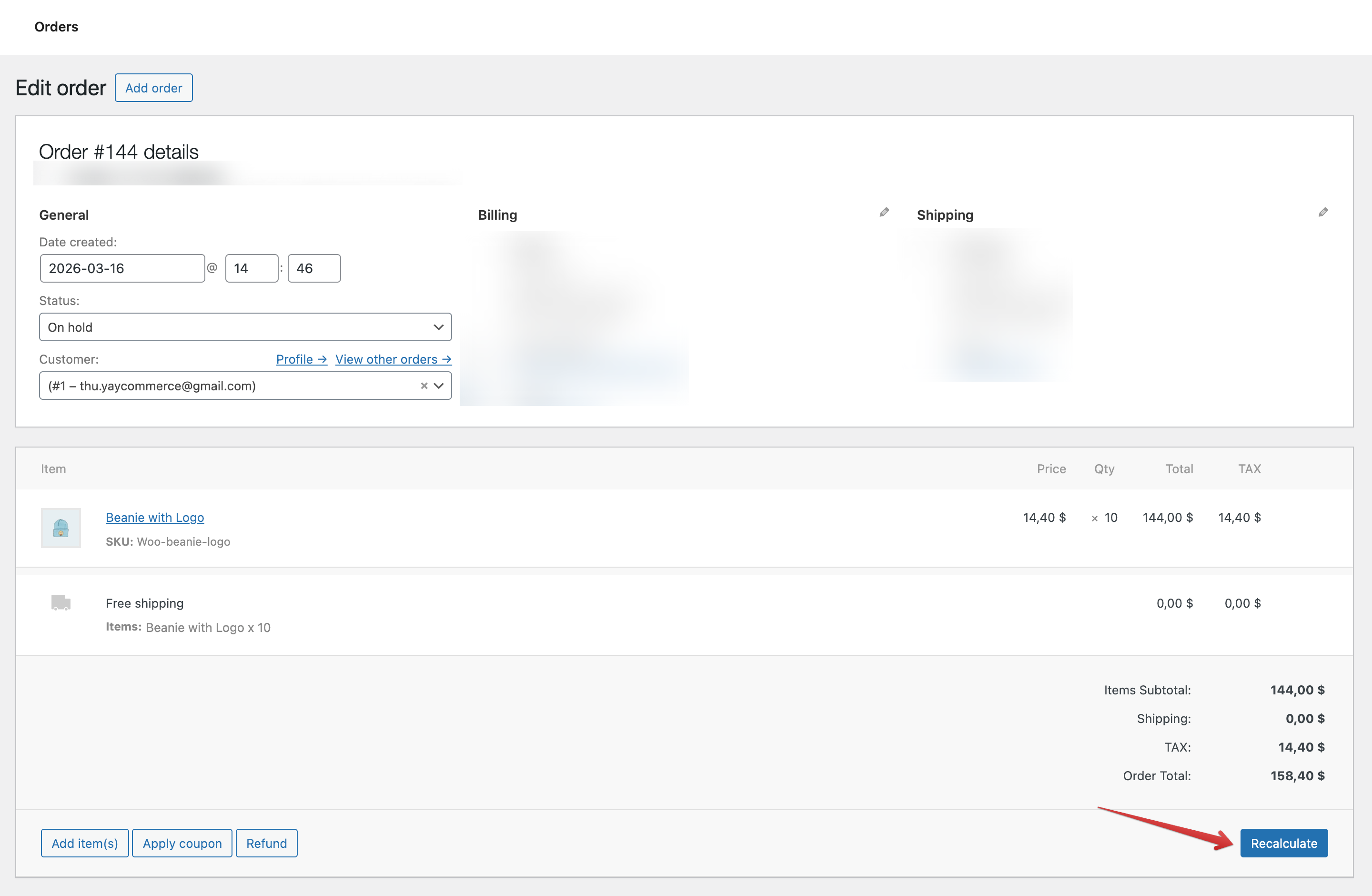Screen dimensions: 1372x896
Task: Click the hour field showing 14
Action: pos(252,268)
